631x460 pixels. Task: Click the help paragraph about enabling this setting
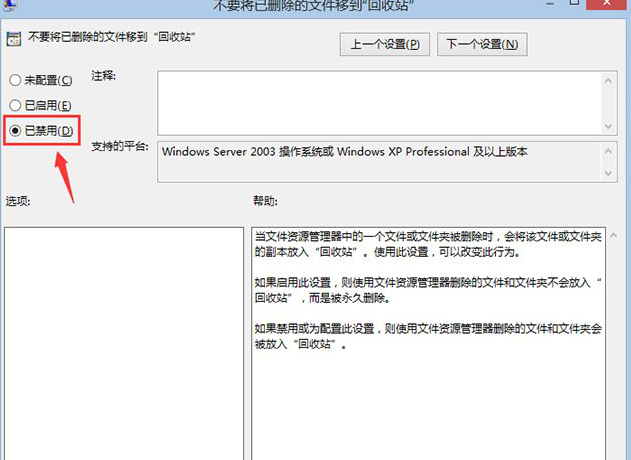click(x=429, y=289)
